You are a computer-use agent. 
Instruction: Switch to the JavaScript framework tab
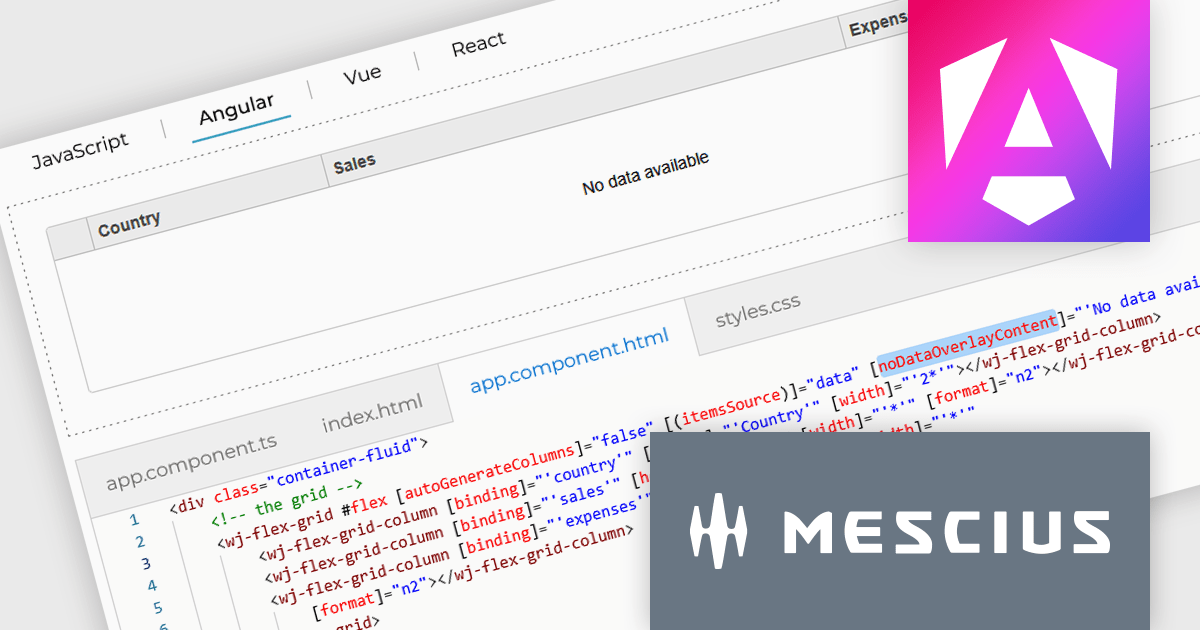(79, 152)
